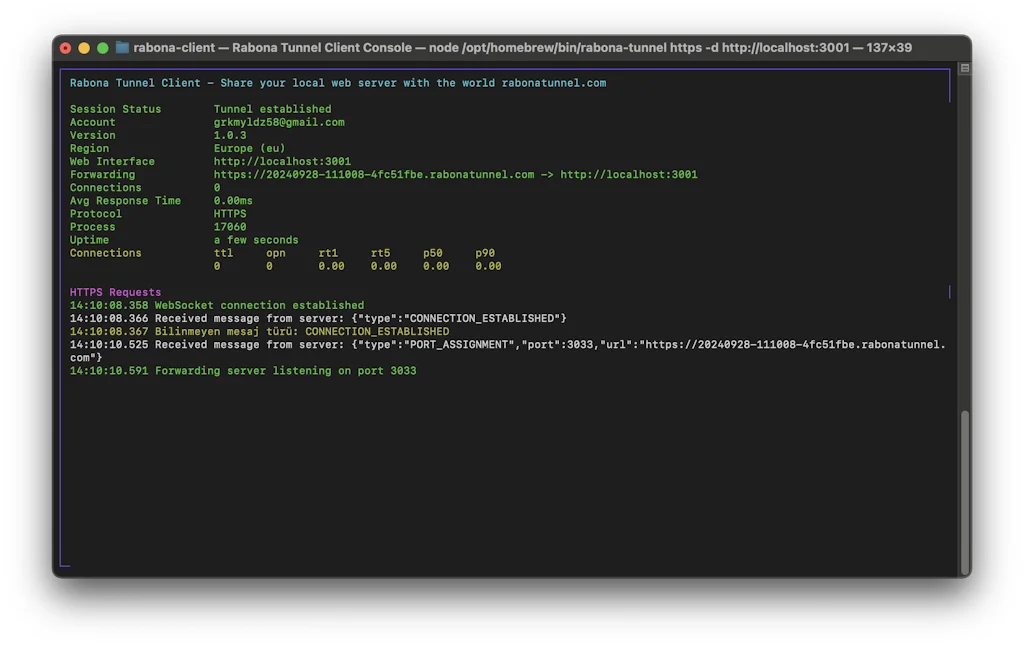Click the folder proxy icon in title bar
The width and height of the screenshot is (1024, 647).
(x=122, y=47)
